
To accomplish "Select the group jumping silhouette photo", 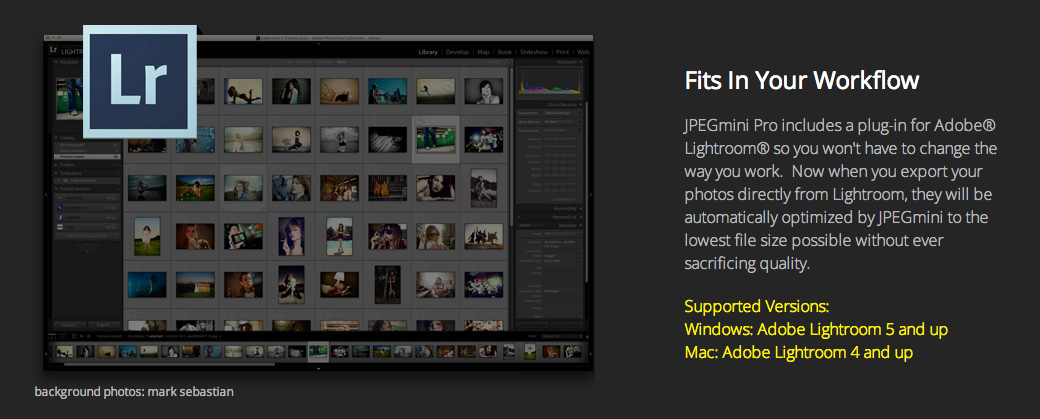I will point(484,236).
